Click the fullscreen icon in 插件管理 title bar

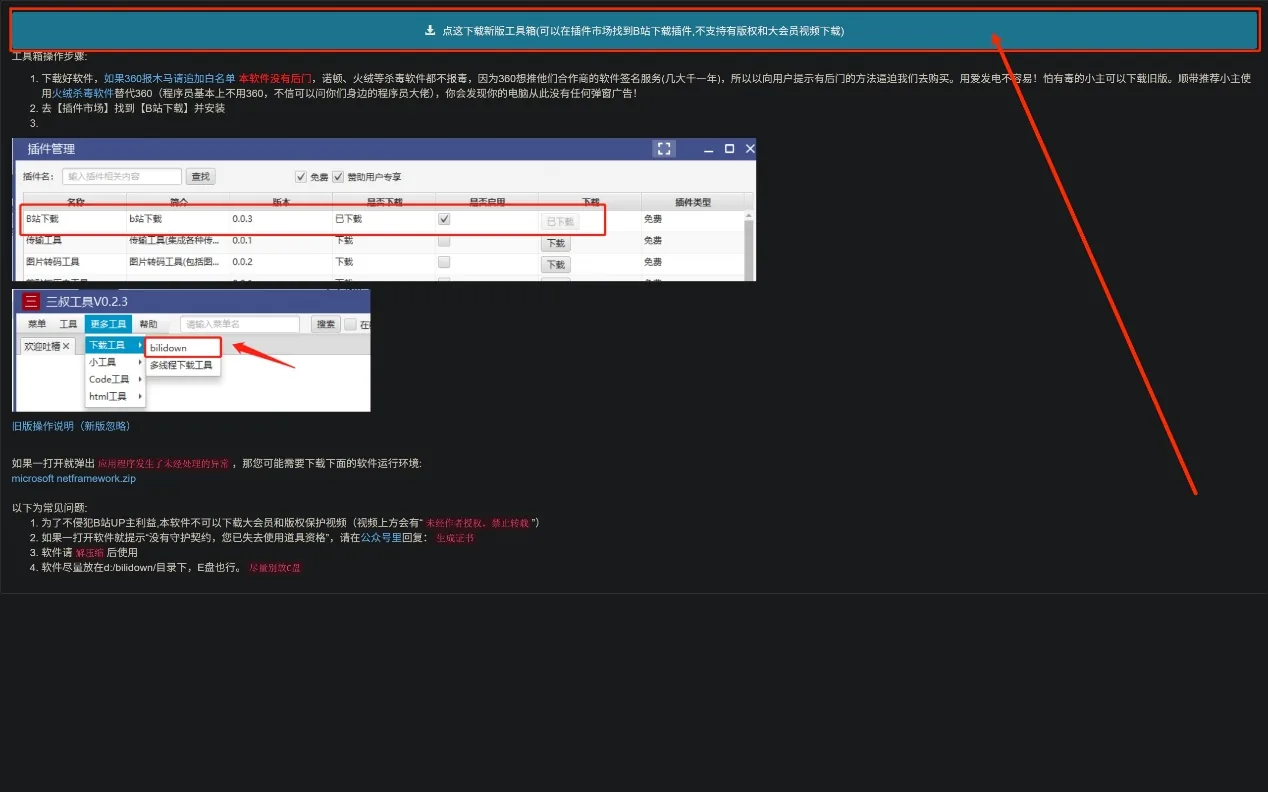664,148
